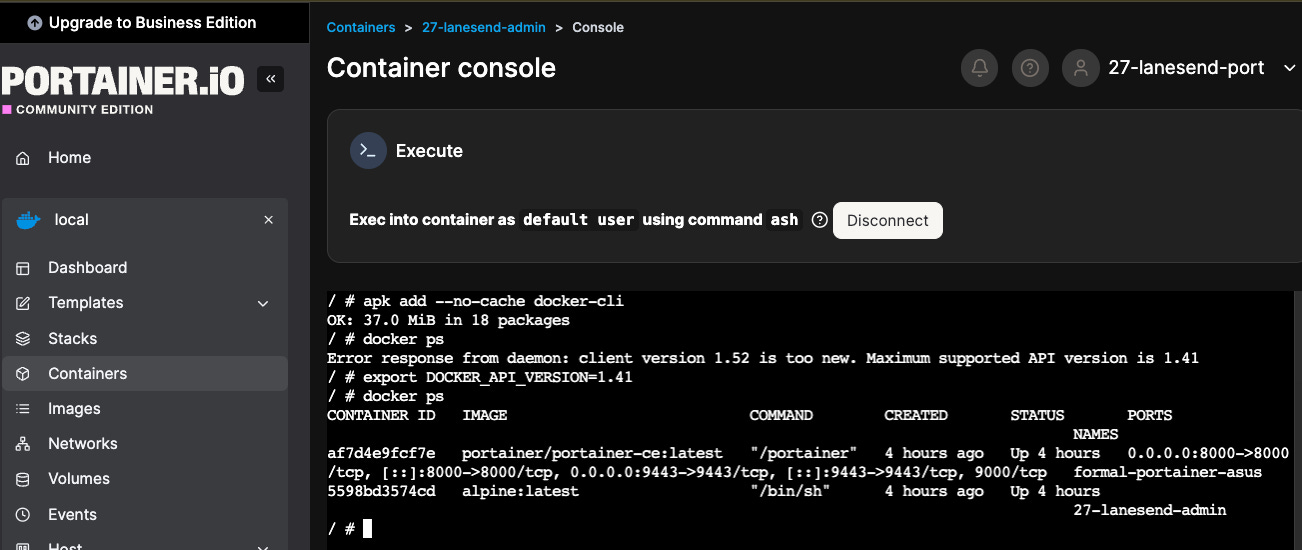The image size is (1302, 550).
Task: Click Console breadcrumb text
Action: tap(598, 28)
